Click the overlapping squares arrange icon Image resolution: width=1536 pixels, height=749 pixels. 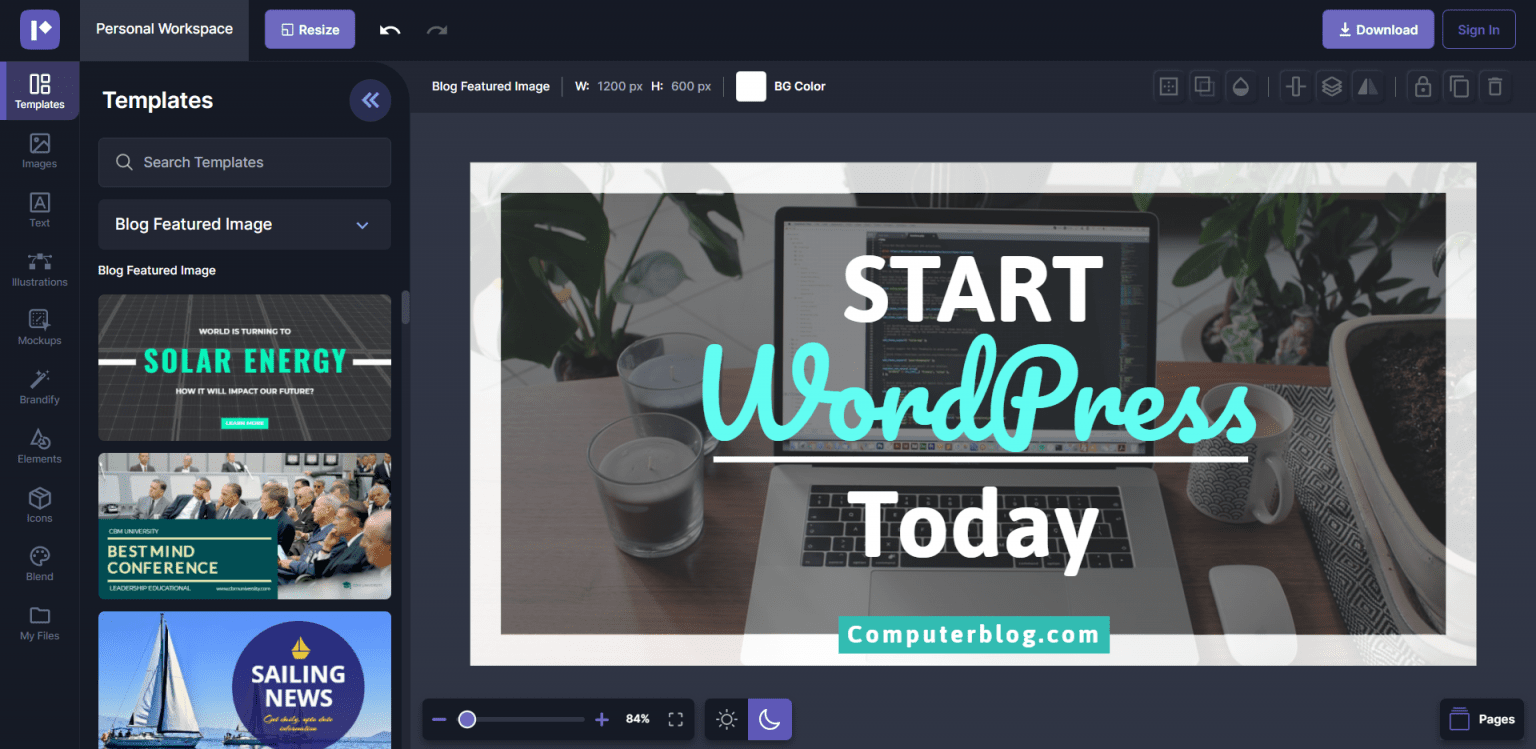(x=1204, y=86)
